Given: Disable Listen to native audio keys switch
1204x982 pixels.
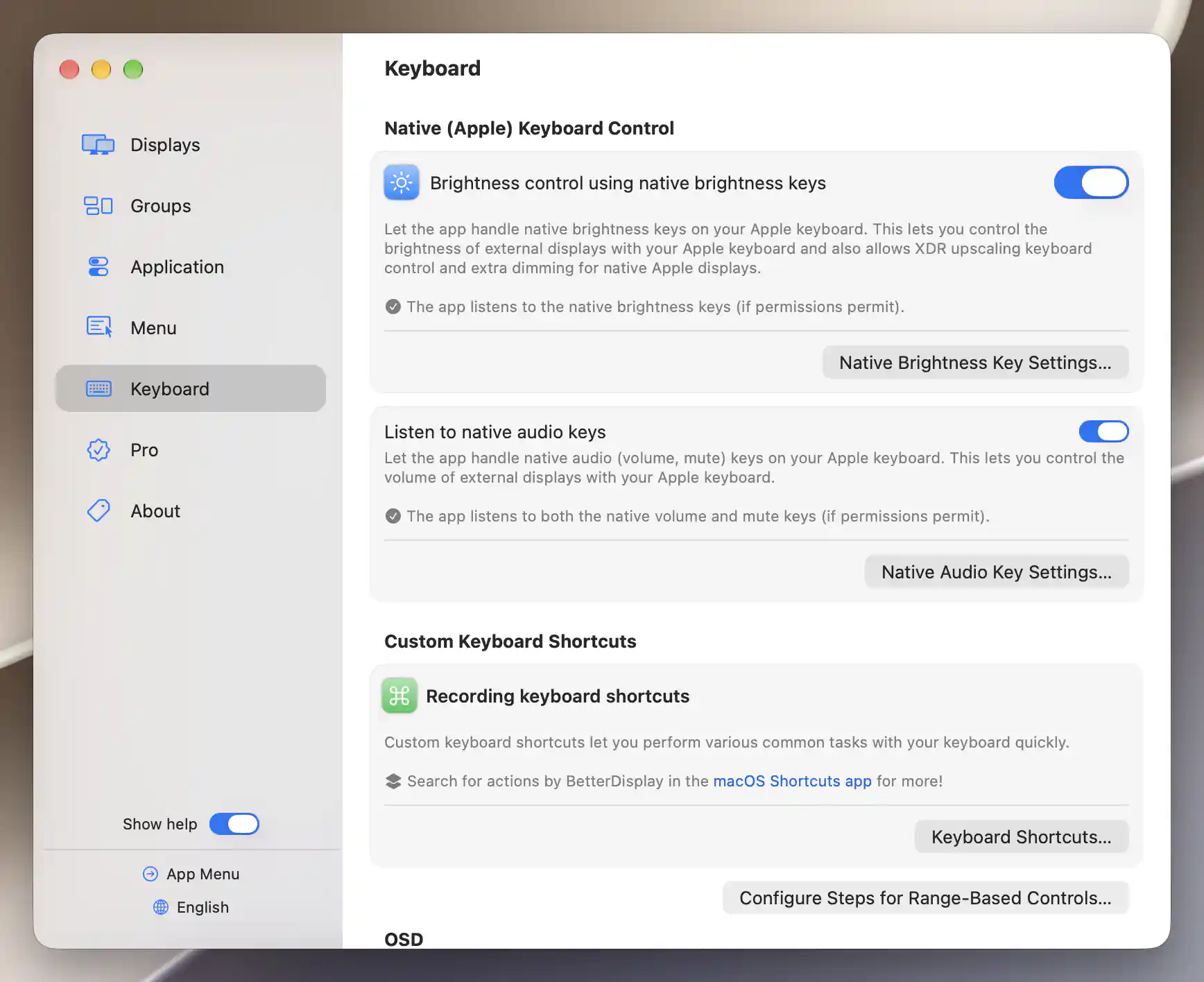Looking at the screenshot, I should [1103, 431].
